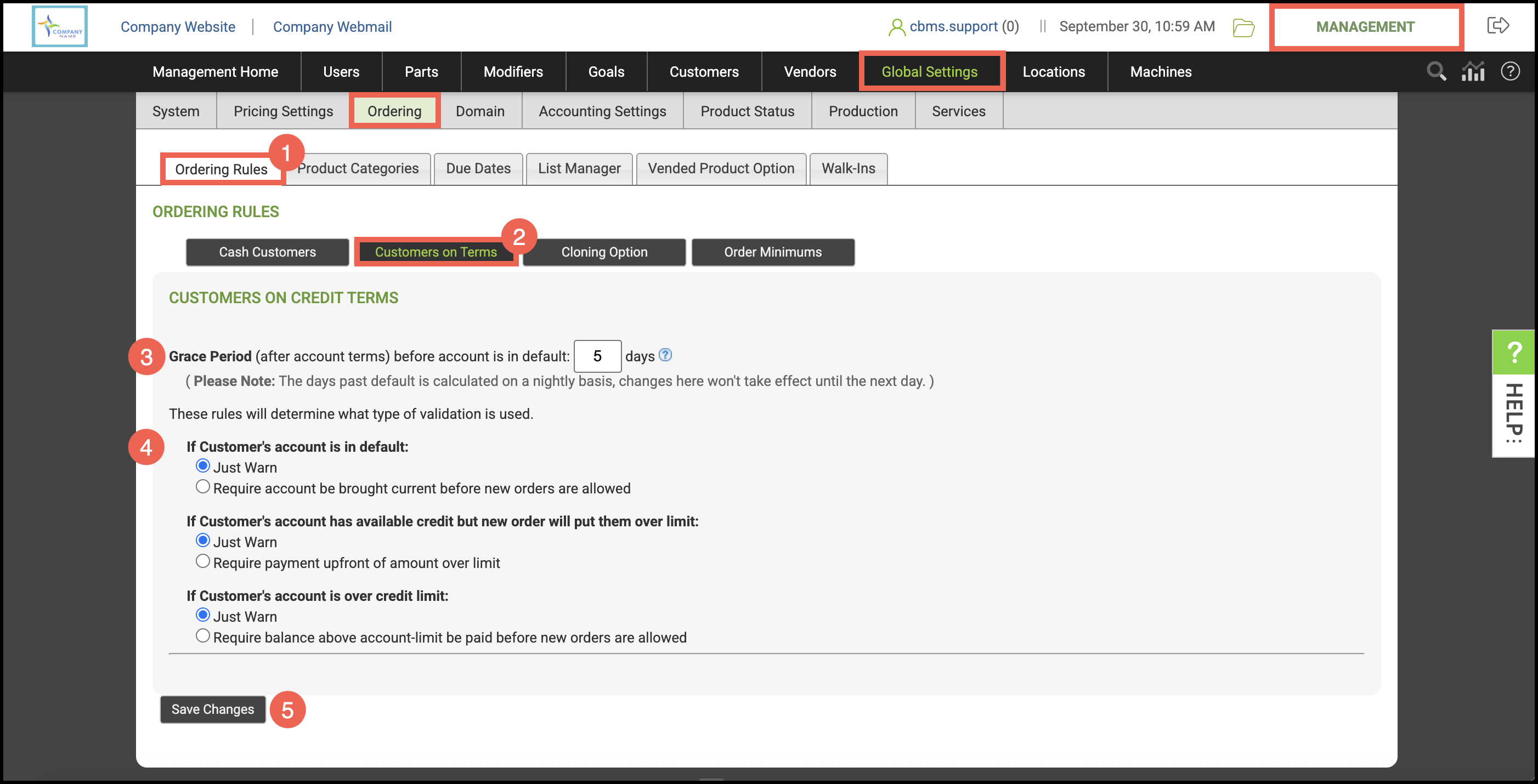
Task: Click the Cash Customers button
Action: point(267,252)
